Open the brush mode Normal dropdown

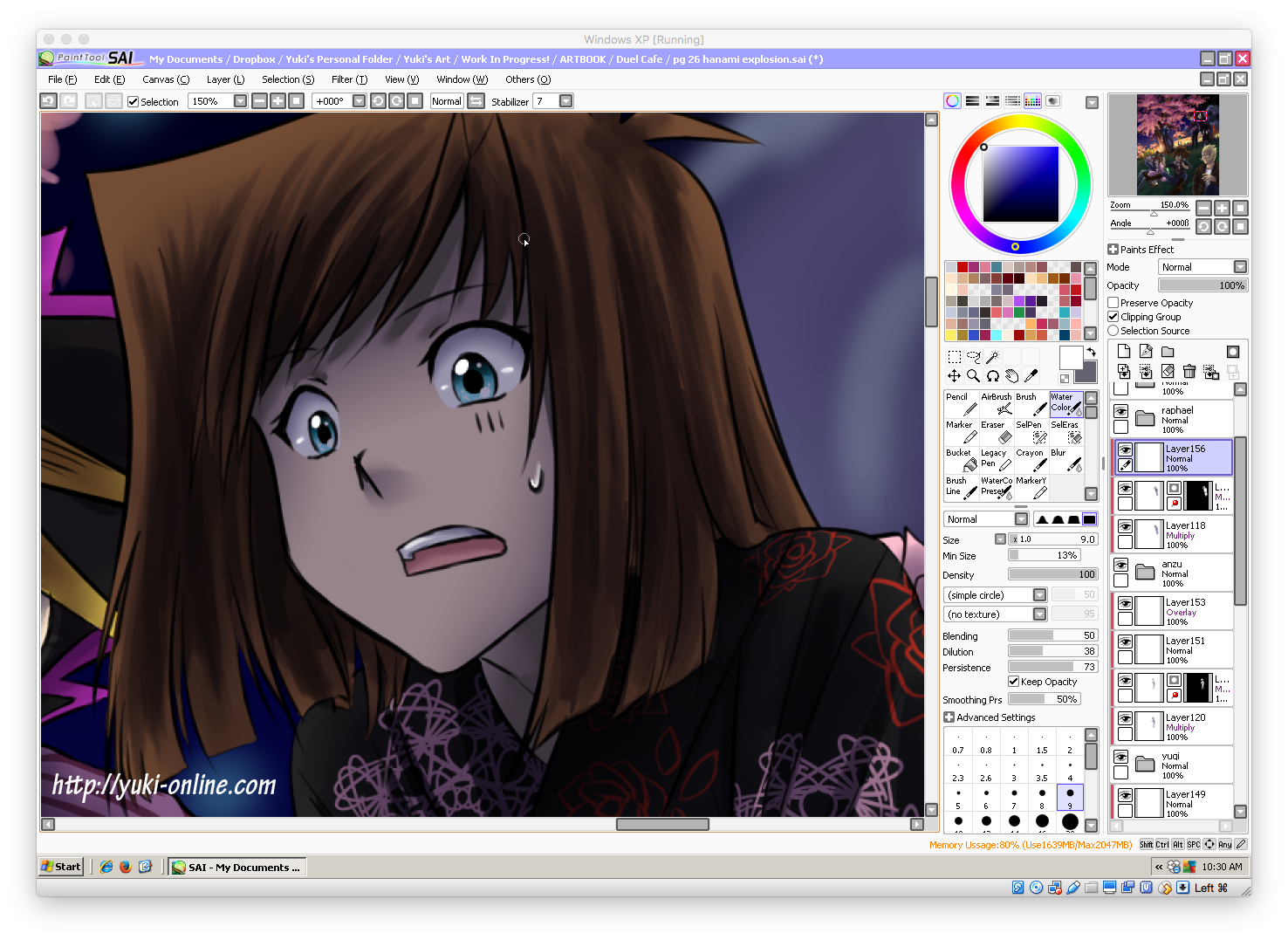click(x=1021, y=519)
